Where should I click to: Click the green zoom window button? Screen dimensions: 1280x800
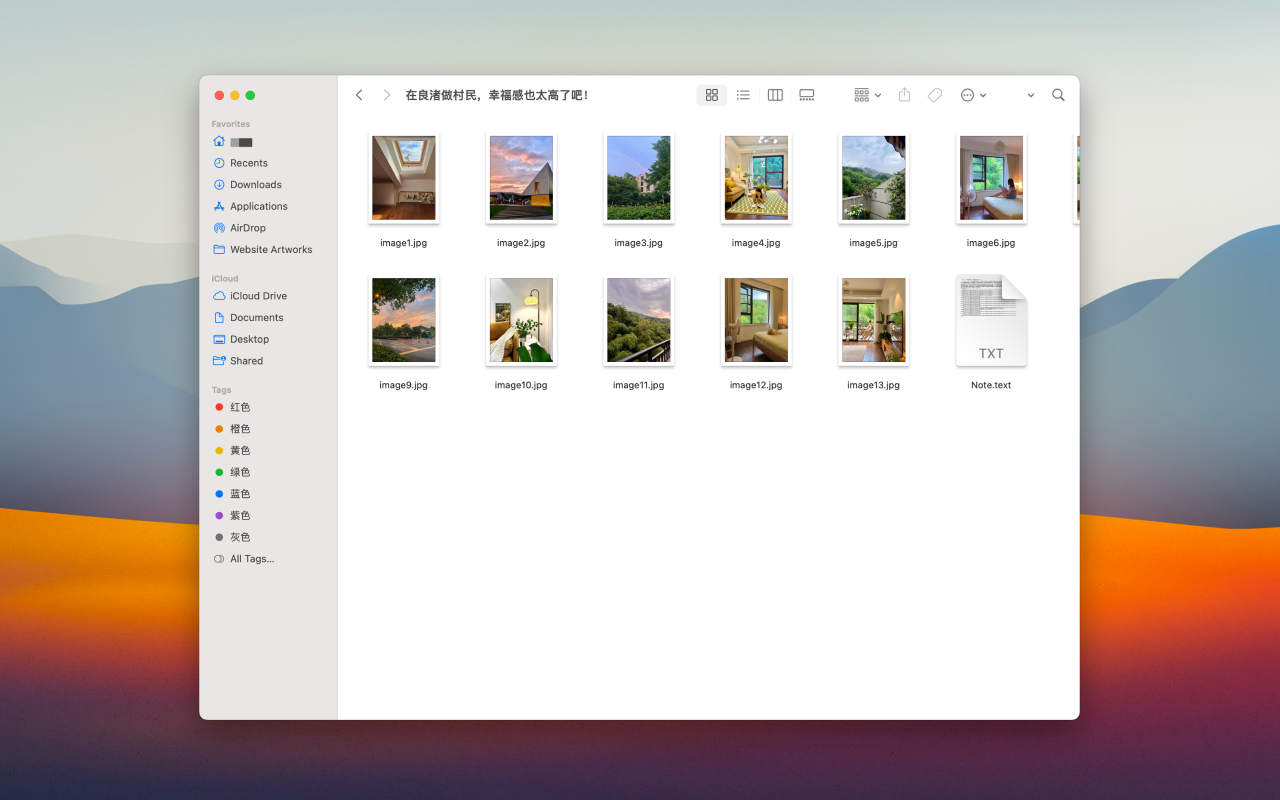250,95
